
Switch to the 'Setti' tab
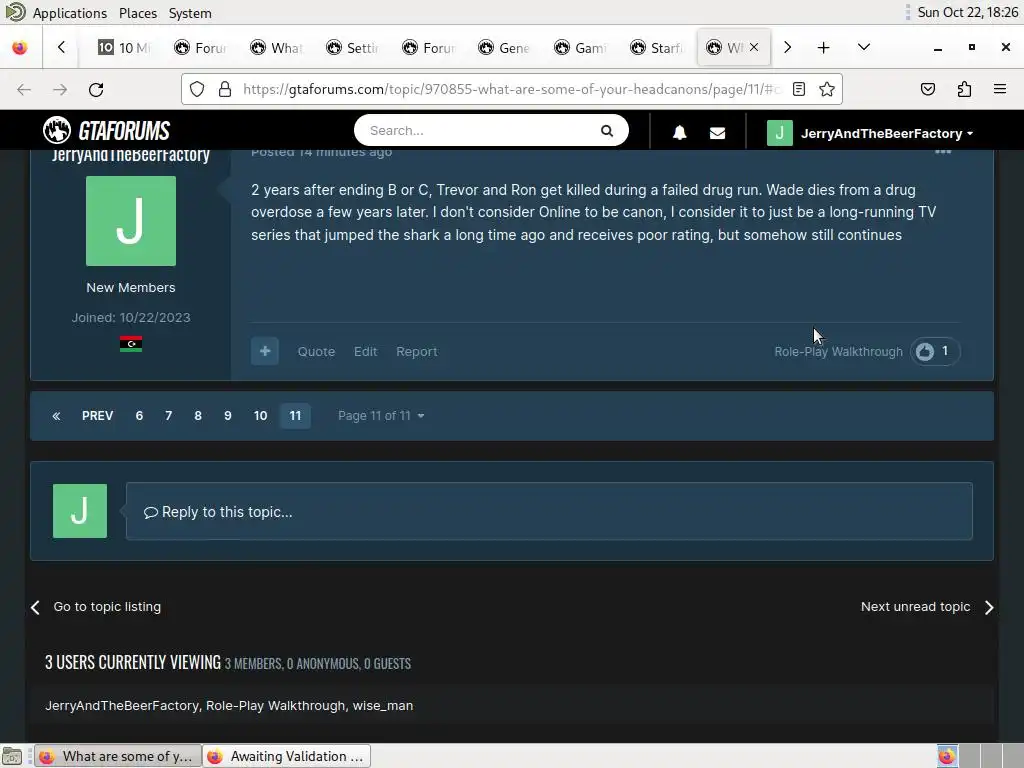click(353, 48)
